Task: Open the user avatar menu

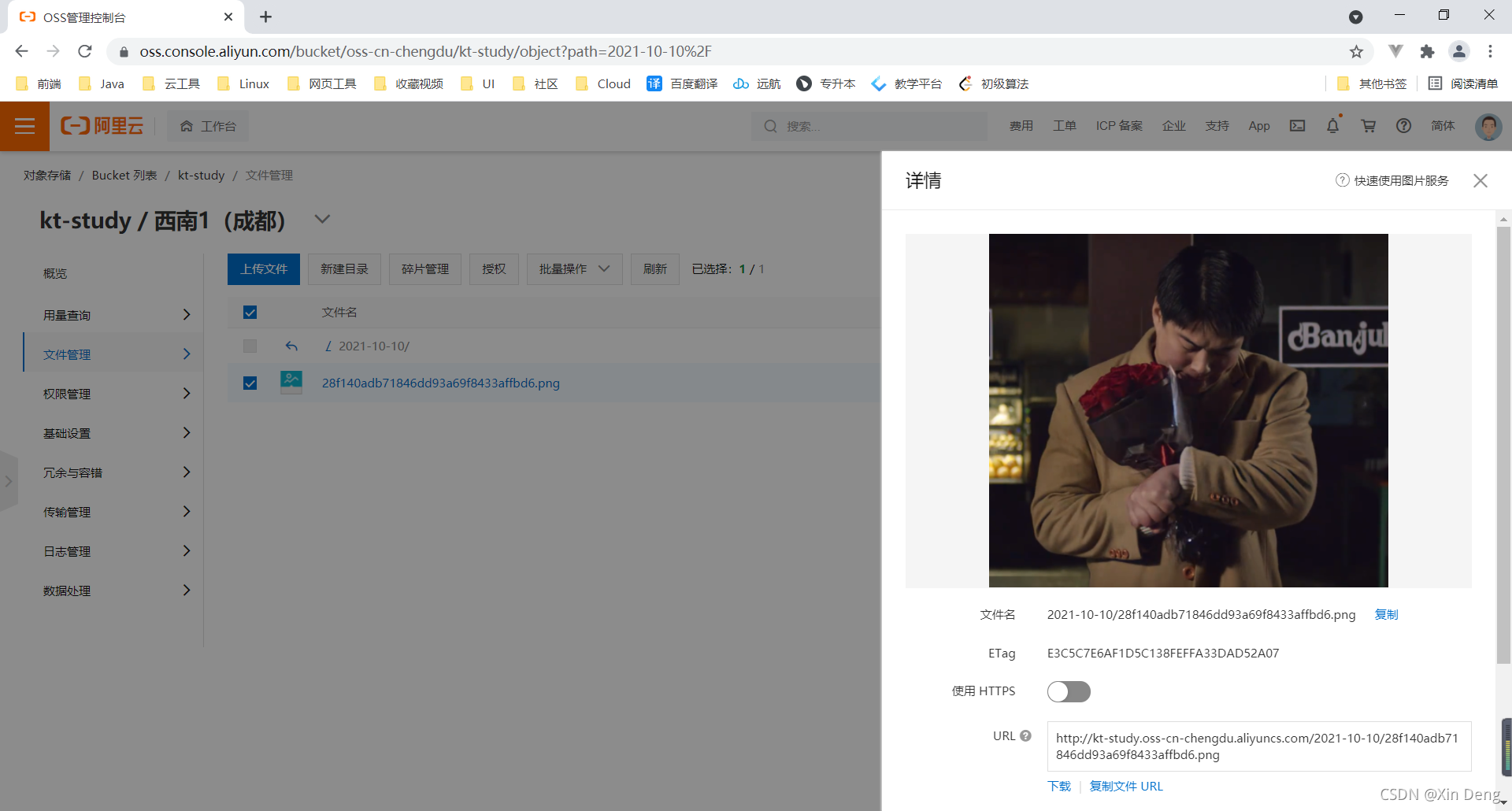Action: pyautogui.click(x=1488, y=126)
